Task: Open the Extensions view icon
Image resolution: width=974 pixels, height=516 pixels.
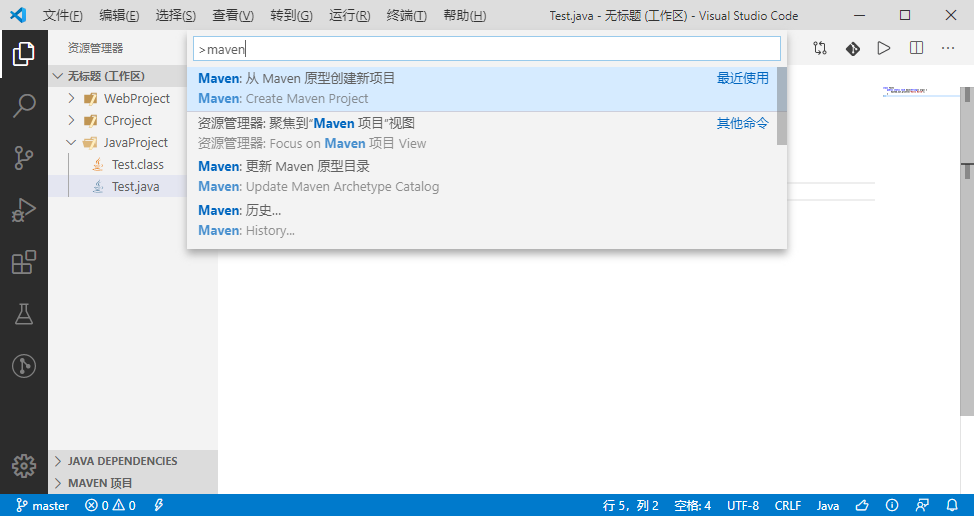Action: [x=24, y=263]
